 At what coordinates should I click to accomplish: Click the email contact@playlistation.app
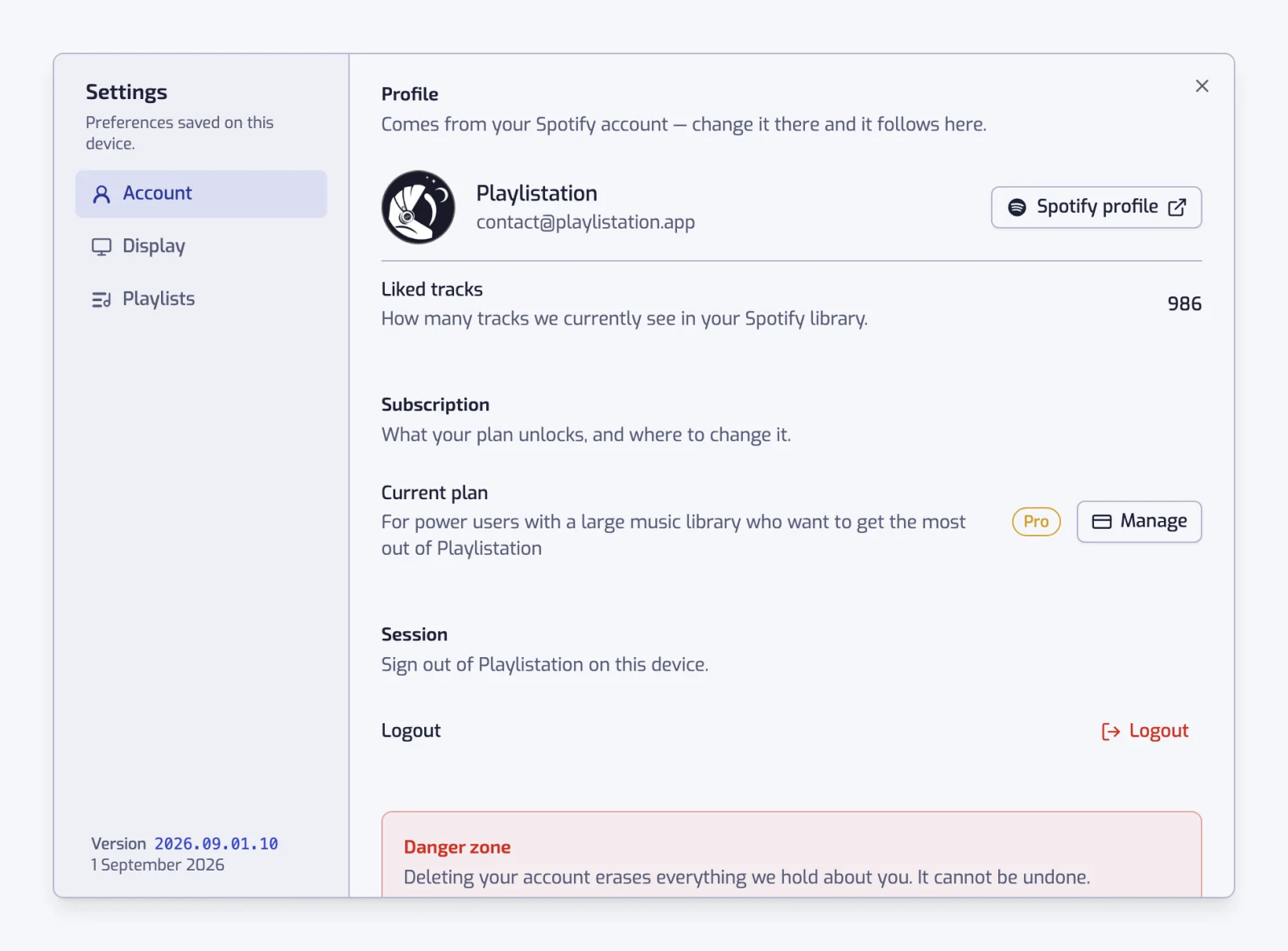coord(585,222)
